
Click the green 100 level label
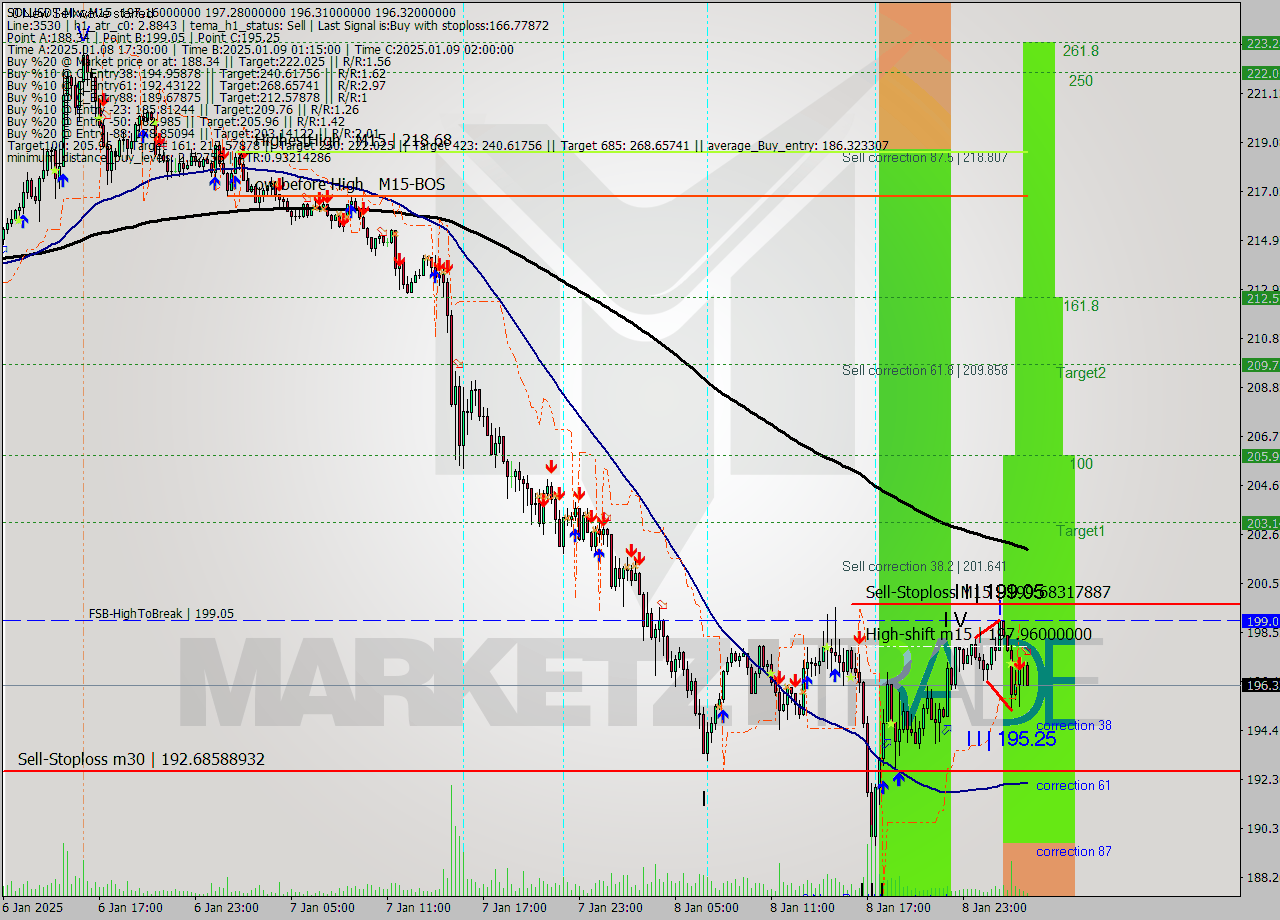(1081, 464)
